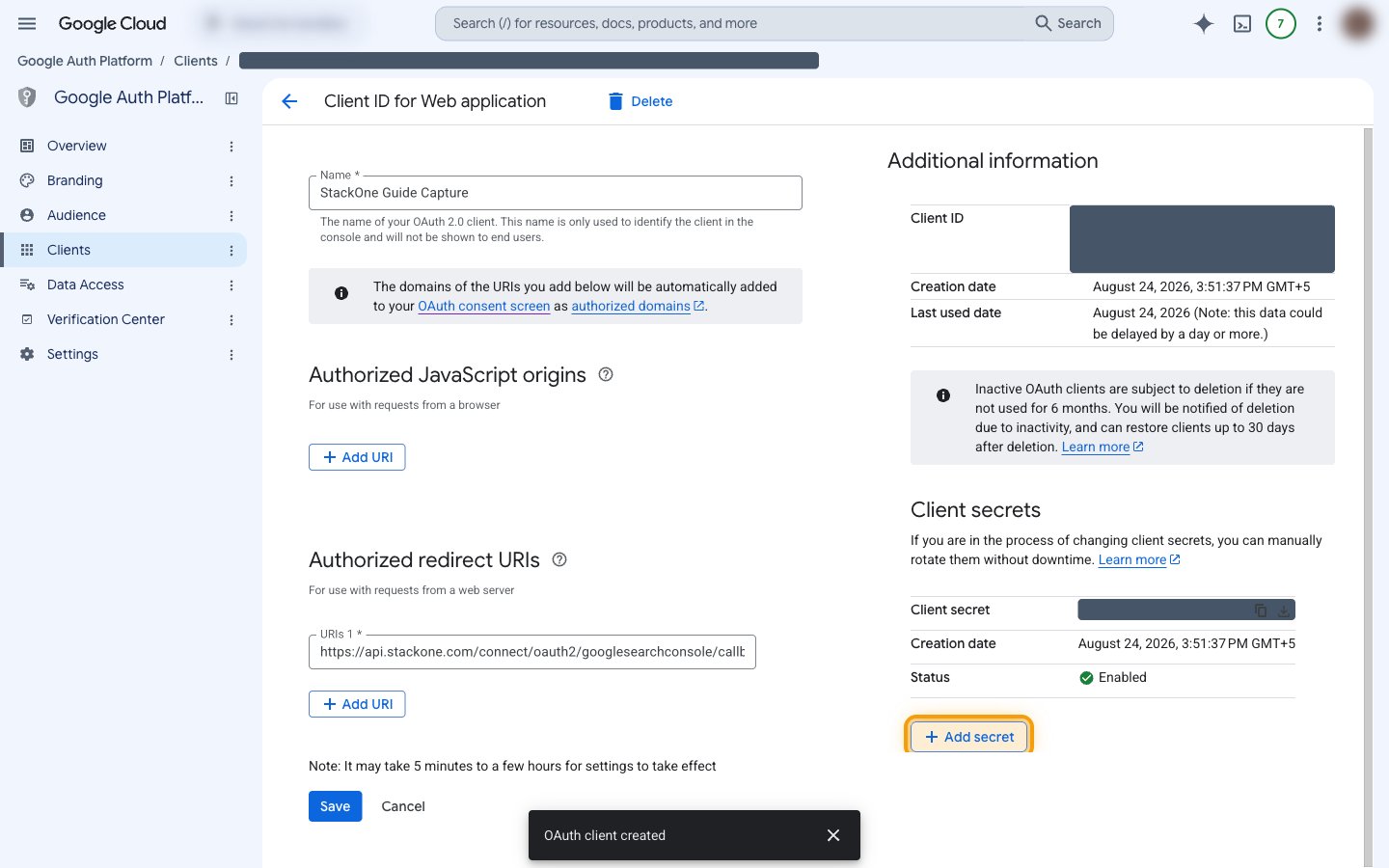Screen dimensions: 1389x868
Task: Show help for Authorized redirect URIs
Action: pyautogui.click(x=559, y=559)
